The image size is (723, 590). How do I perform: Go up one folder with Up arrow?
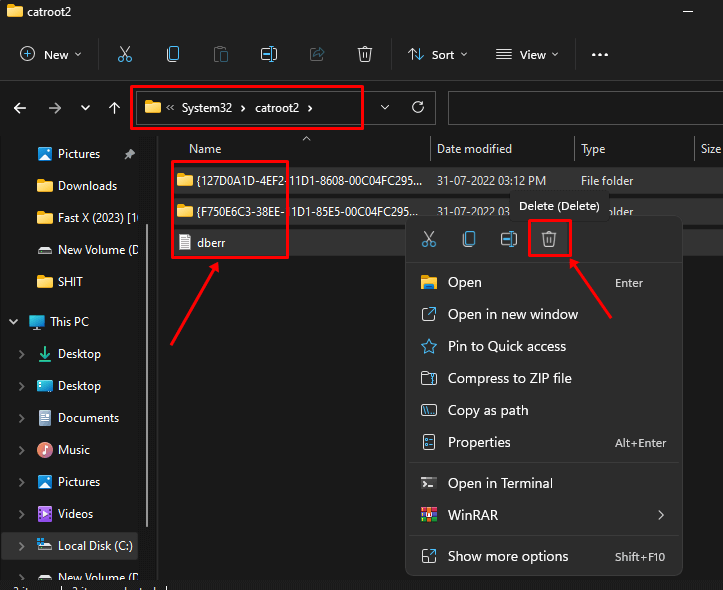(x=115, y=107)
